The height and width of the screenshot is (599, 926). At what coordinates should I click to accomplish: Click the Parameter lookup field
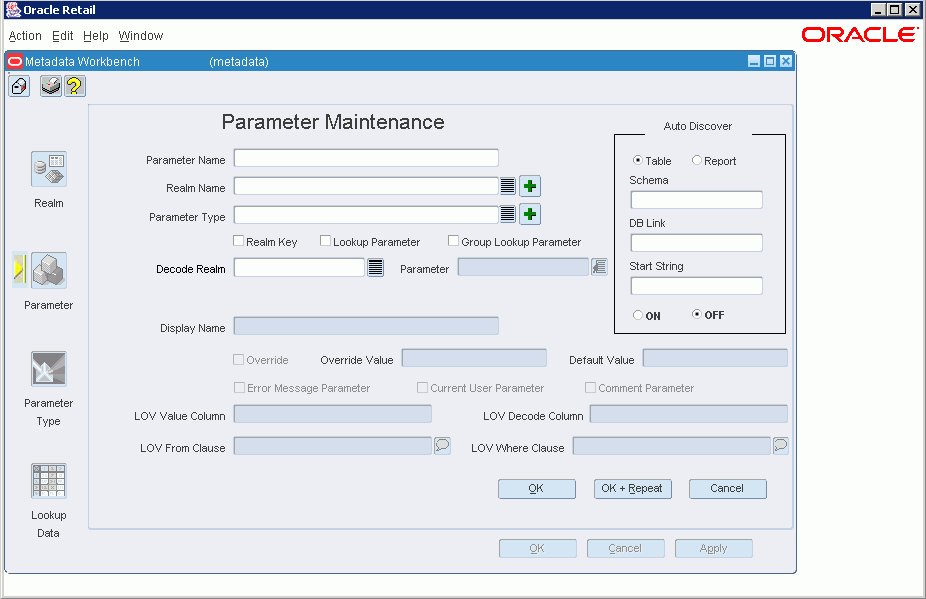523,267
